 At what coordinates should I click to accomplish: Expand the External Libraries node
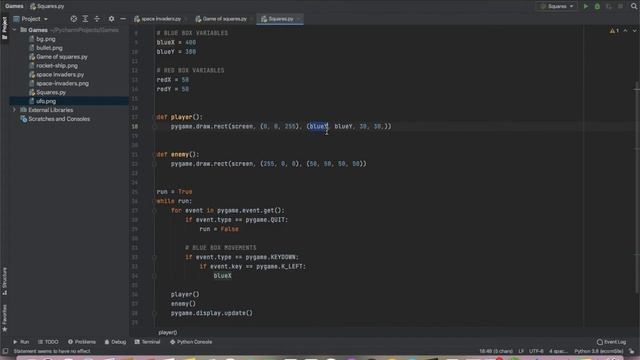[x=14, y=110]
